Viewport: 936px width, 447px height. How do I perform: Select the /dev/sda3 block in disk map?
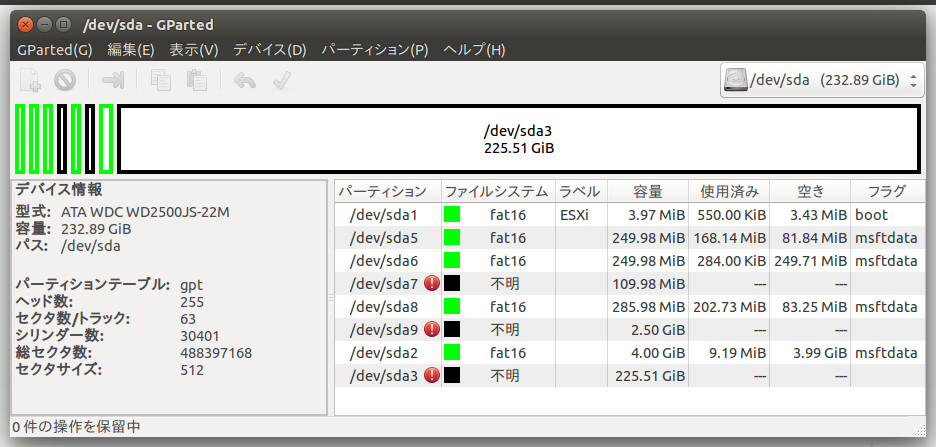(519, 139)
